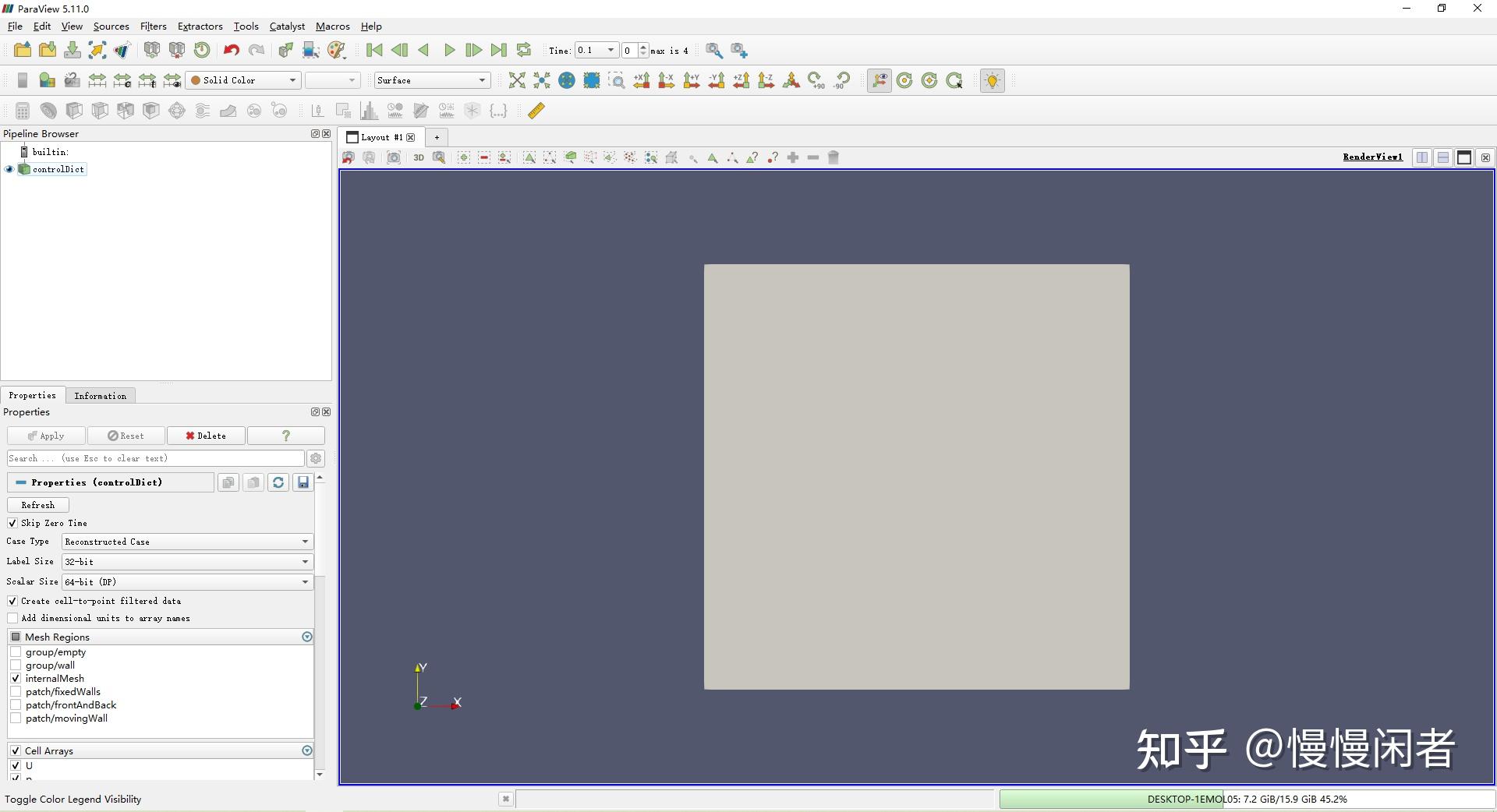Open the Solid Color coloring selector
This screenshot has width=1497, height=812.
point(242,79)
